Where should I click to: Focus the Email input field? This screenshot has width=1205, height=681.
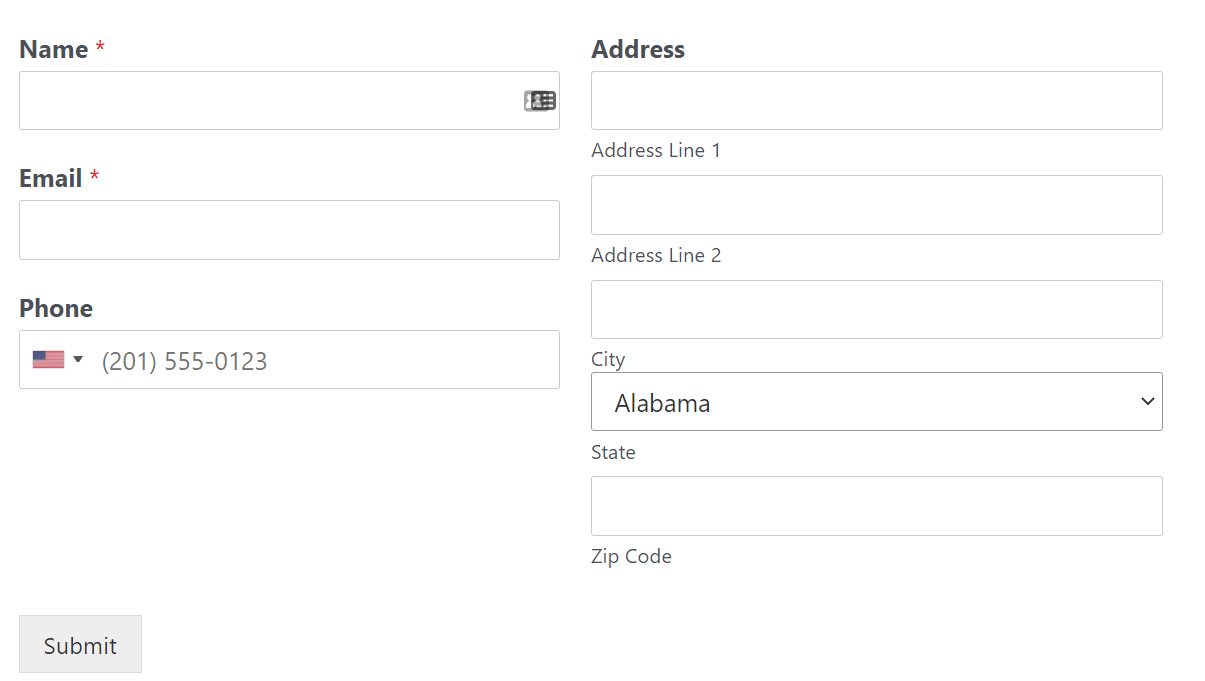point(289,230)
